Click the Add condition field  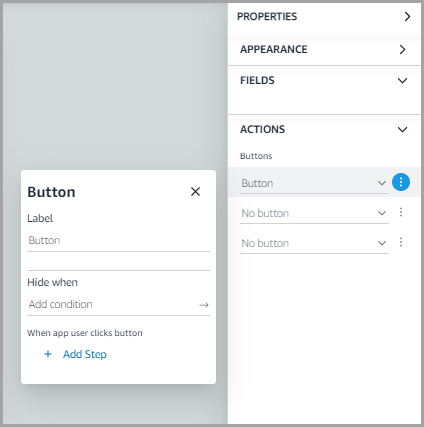118,305
